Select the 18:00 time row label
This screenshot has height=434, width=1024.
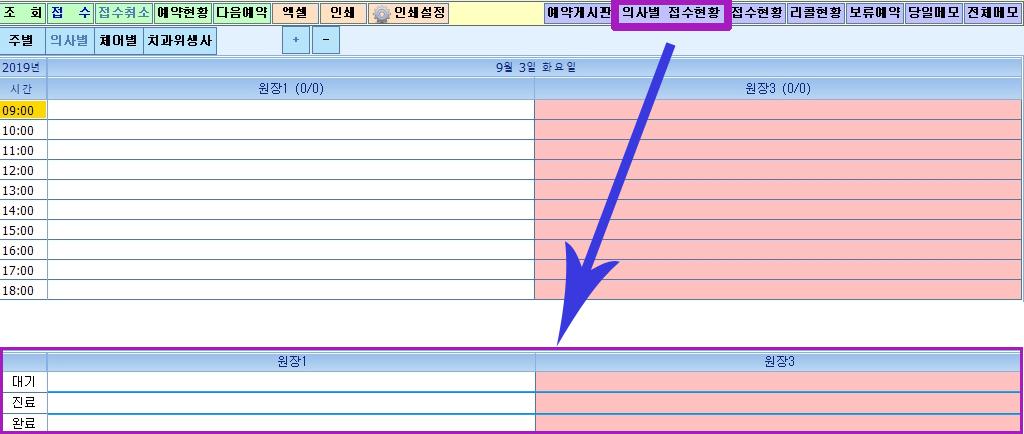(x=23, y=290)
